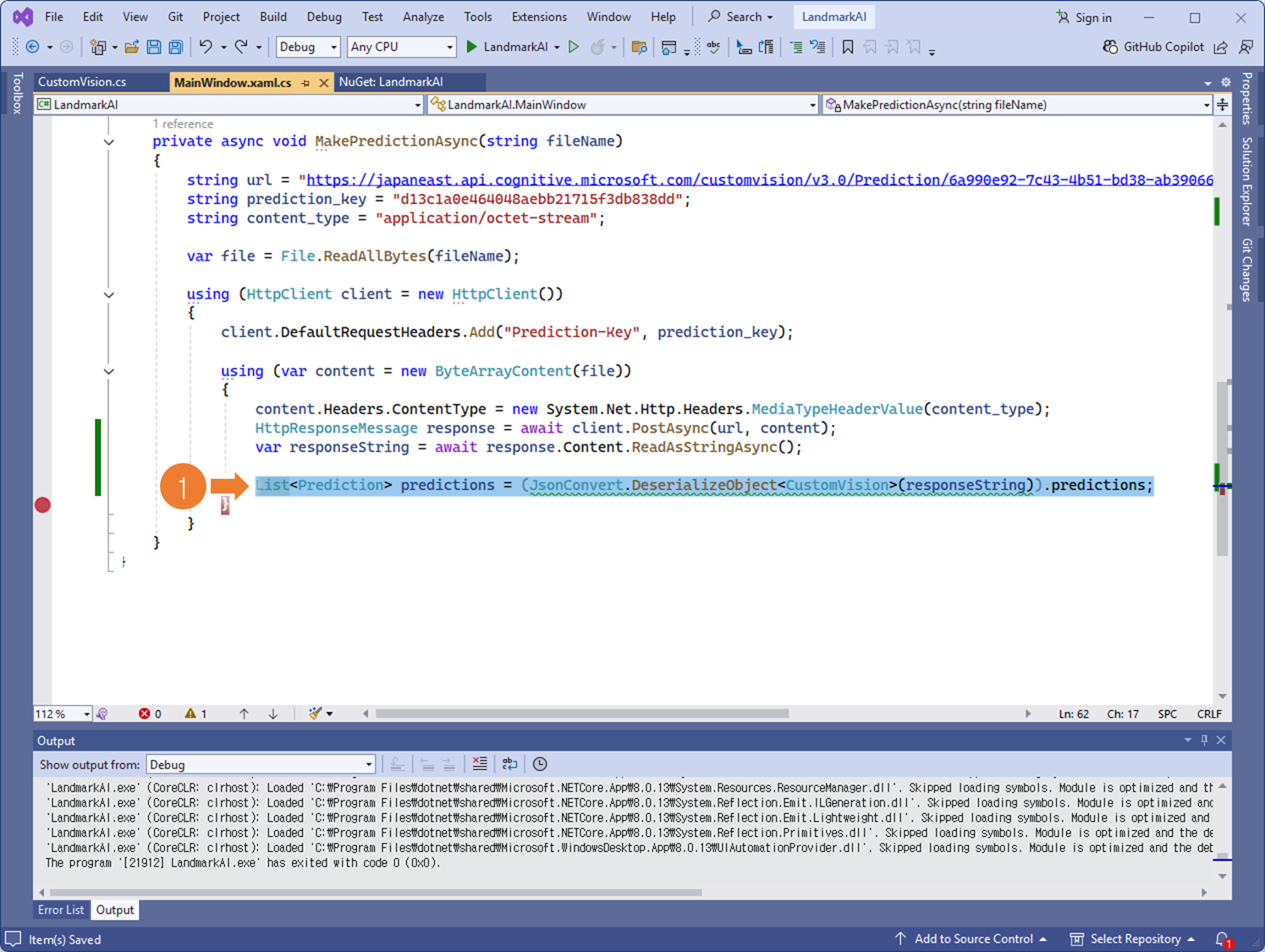Open the Toolbox side panel
Image resolution: width=1265 pixels, height=952 pixels.
(x=17, y=94)
